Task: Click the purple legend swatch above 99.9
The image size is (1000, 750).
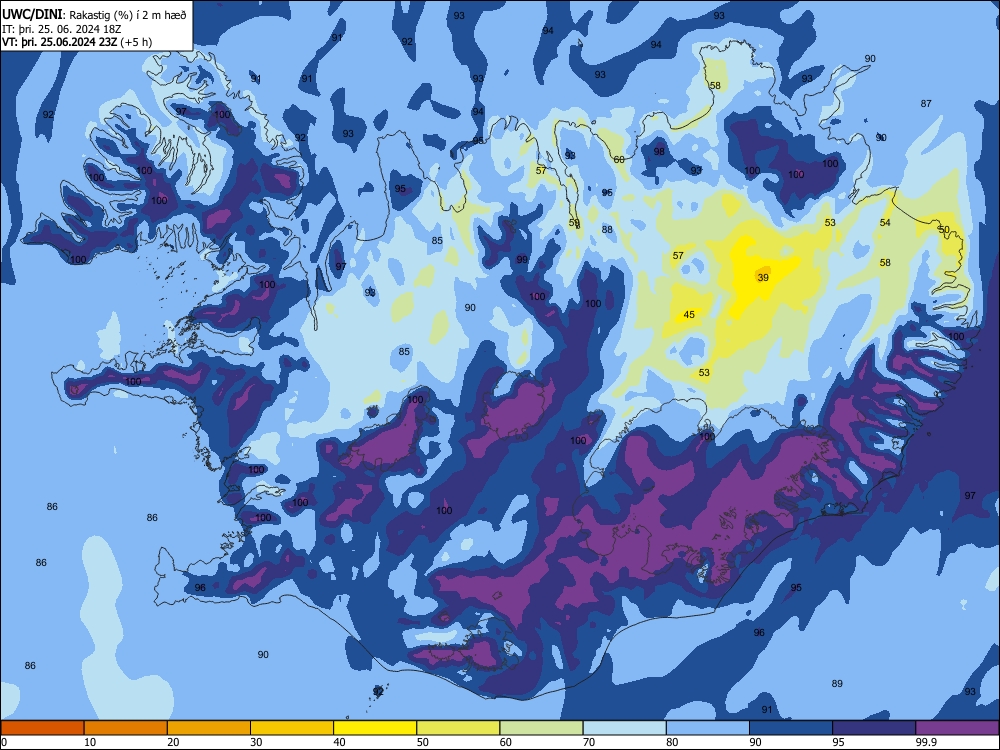Action: tap(957, 728)
